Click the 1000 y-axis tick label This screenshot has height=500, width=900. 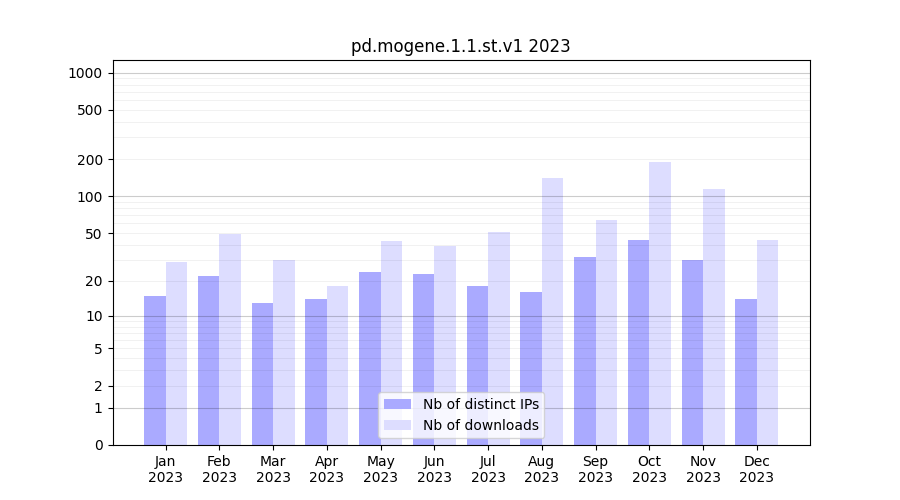point(85,73)
